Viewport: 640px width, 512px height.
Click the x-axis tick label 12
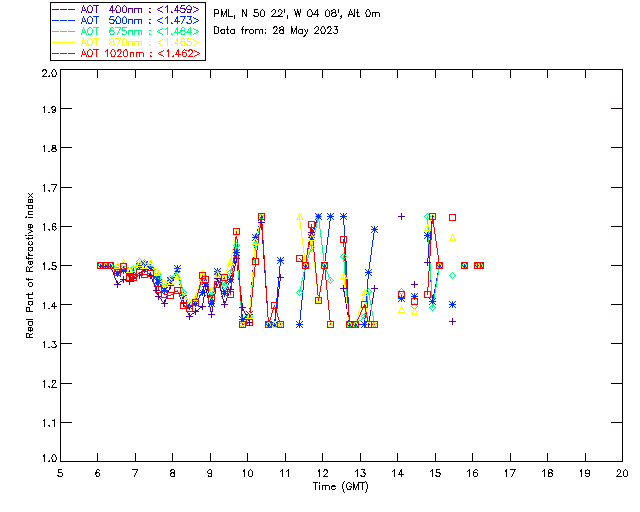(322, 473)
